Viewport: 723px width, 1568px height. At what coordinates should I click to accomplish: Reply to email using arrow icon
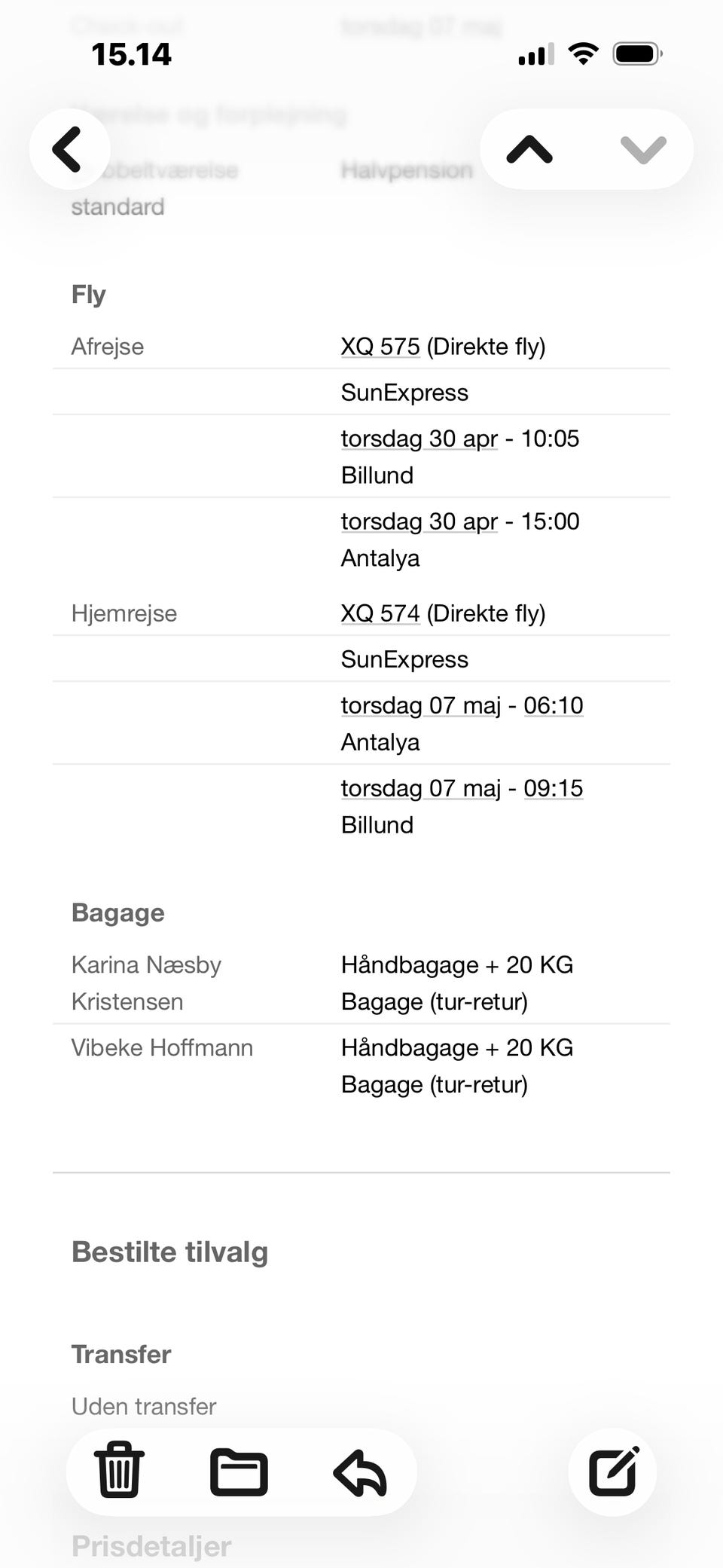[x=360, y=1472]
